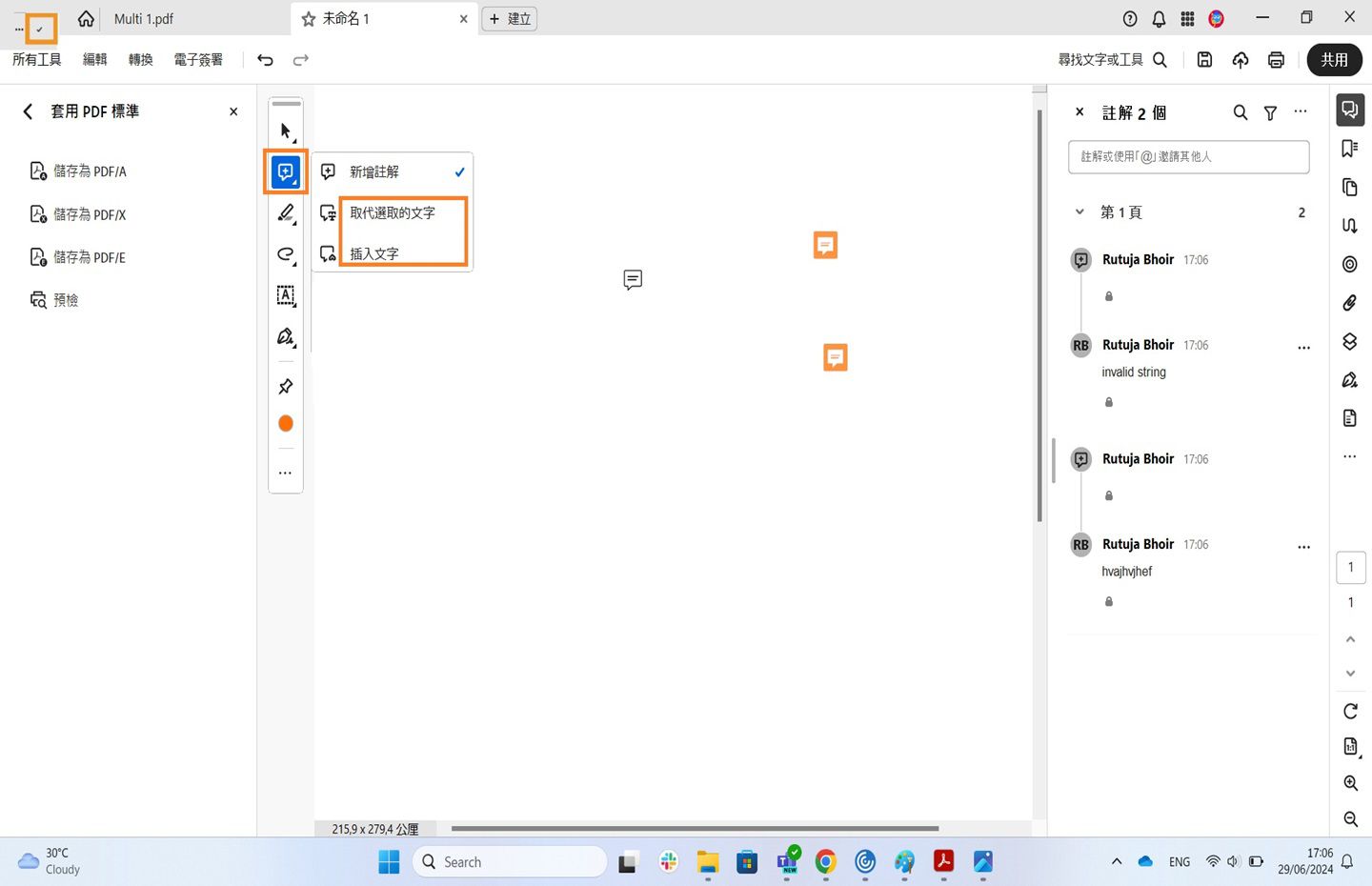Open the layers panel in right rail
1372x886 pixels.
click(1350, 341)
